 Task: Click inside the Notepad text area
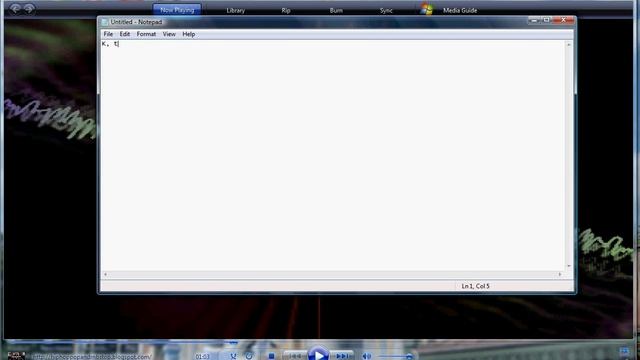click(x=333, y=155)
